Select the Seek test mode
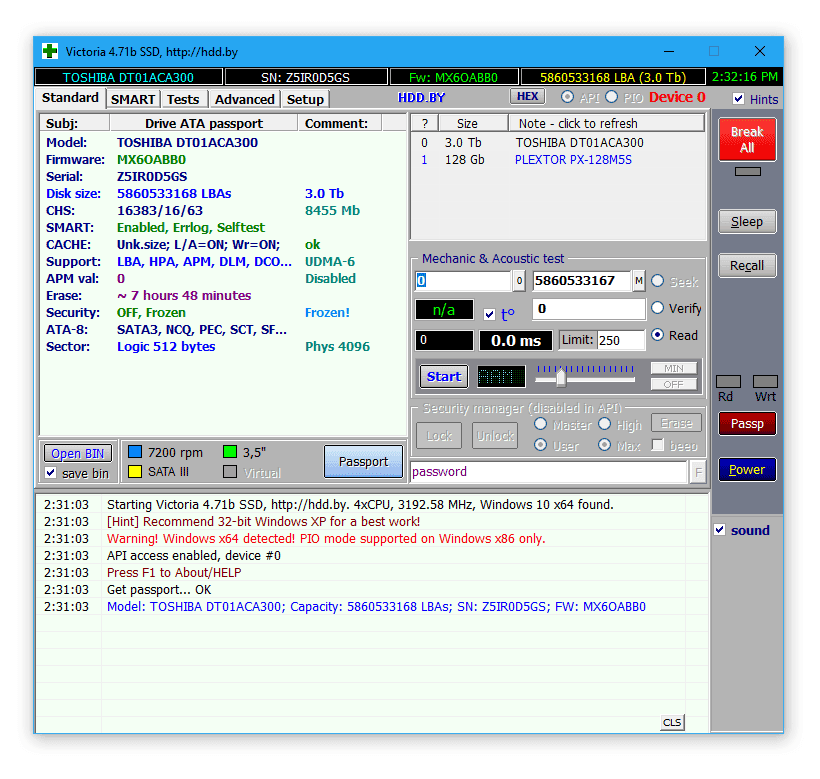Viewport: 820px width, 779px height. pyautogui.click(x=657, y=281)
